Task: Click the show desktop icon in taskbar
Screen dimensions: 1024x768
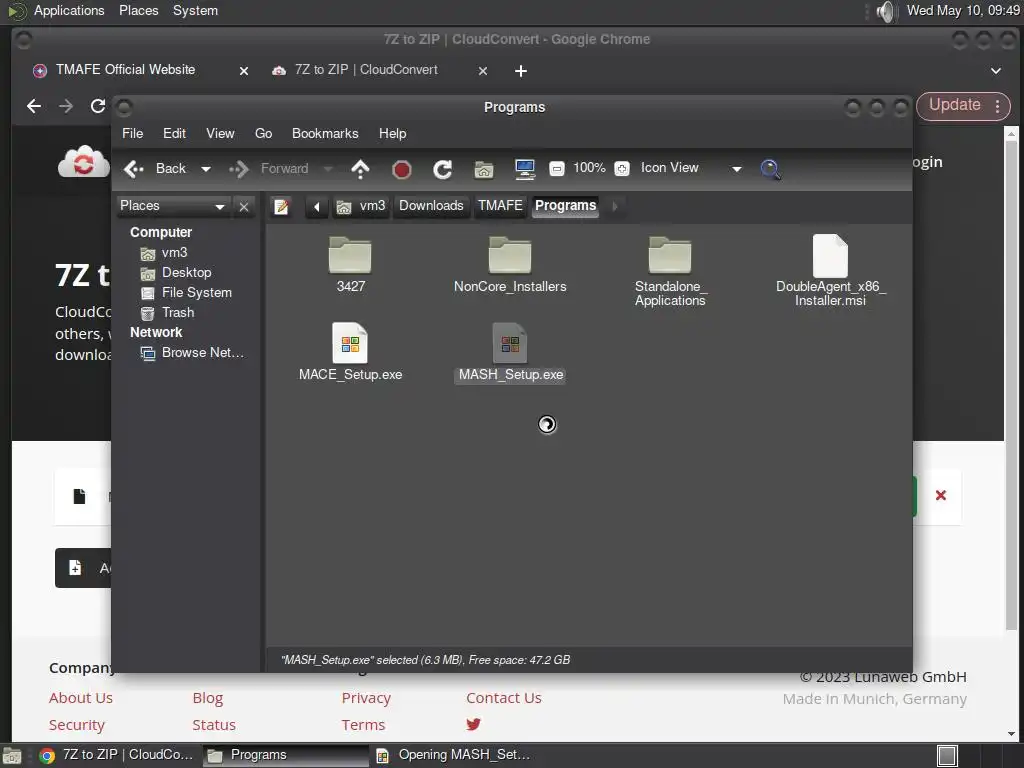Action: tap(947, 755)
